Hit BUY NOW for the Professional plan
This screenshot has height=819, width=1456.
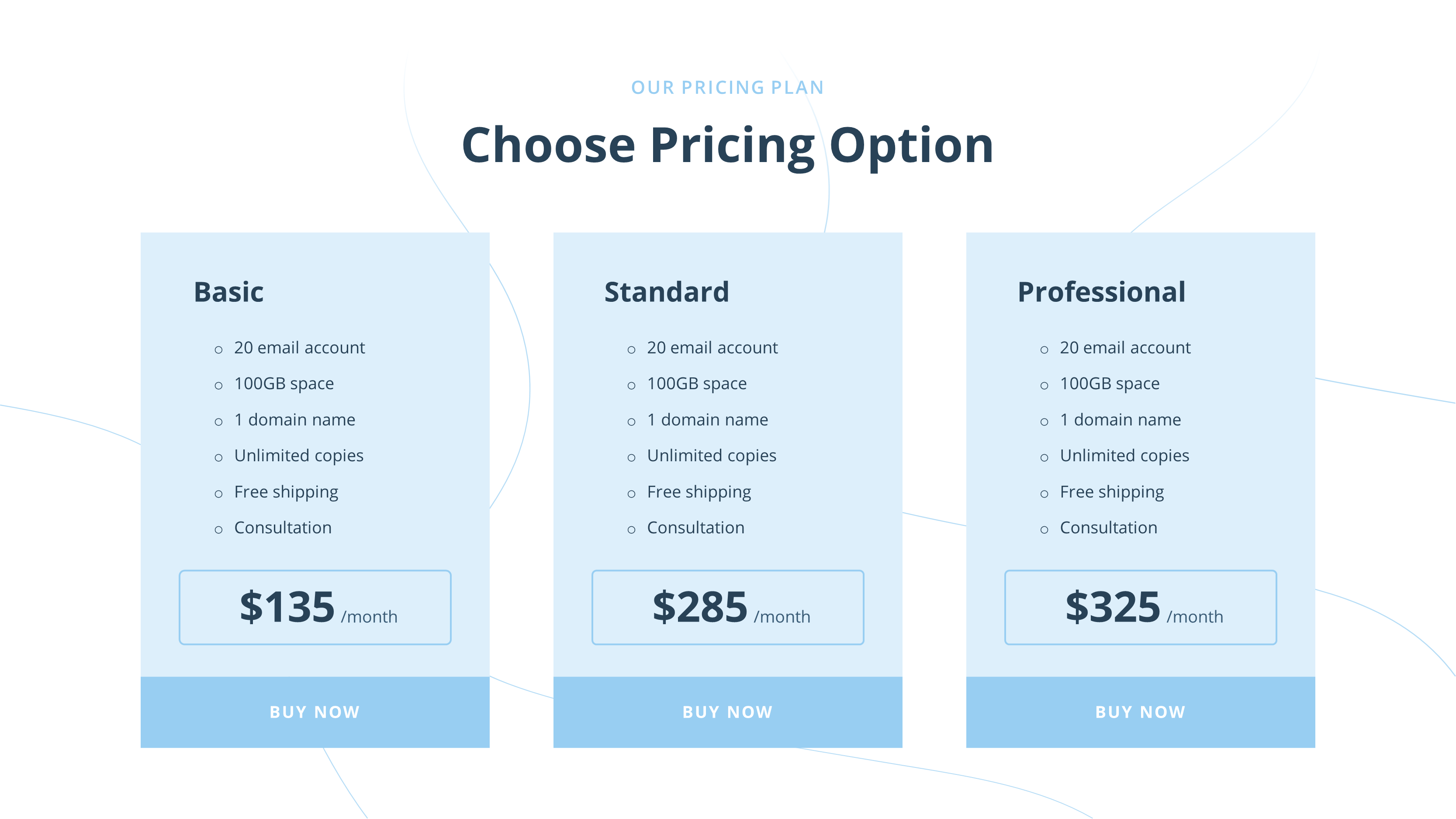click(1140, 712)
